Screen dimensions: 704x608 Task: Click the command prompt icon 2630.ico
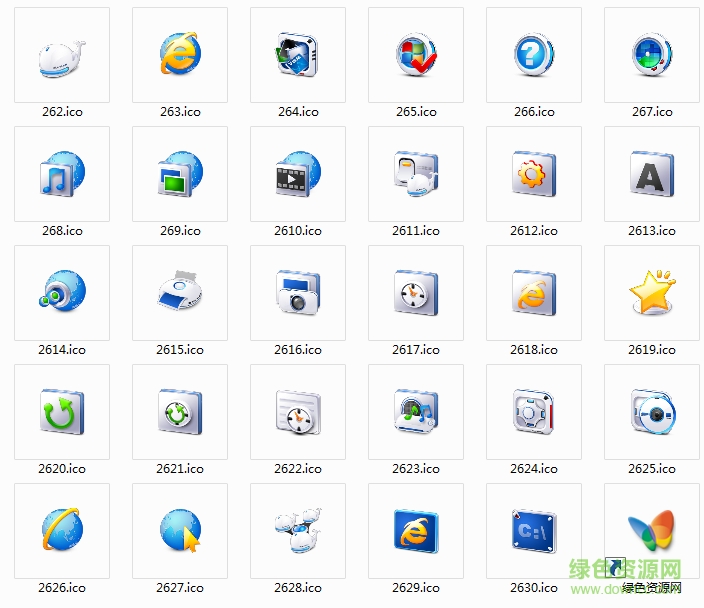[x=534, y=530]
